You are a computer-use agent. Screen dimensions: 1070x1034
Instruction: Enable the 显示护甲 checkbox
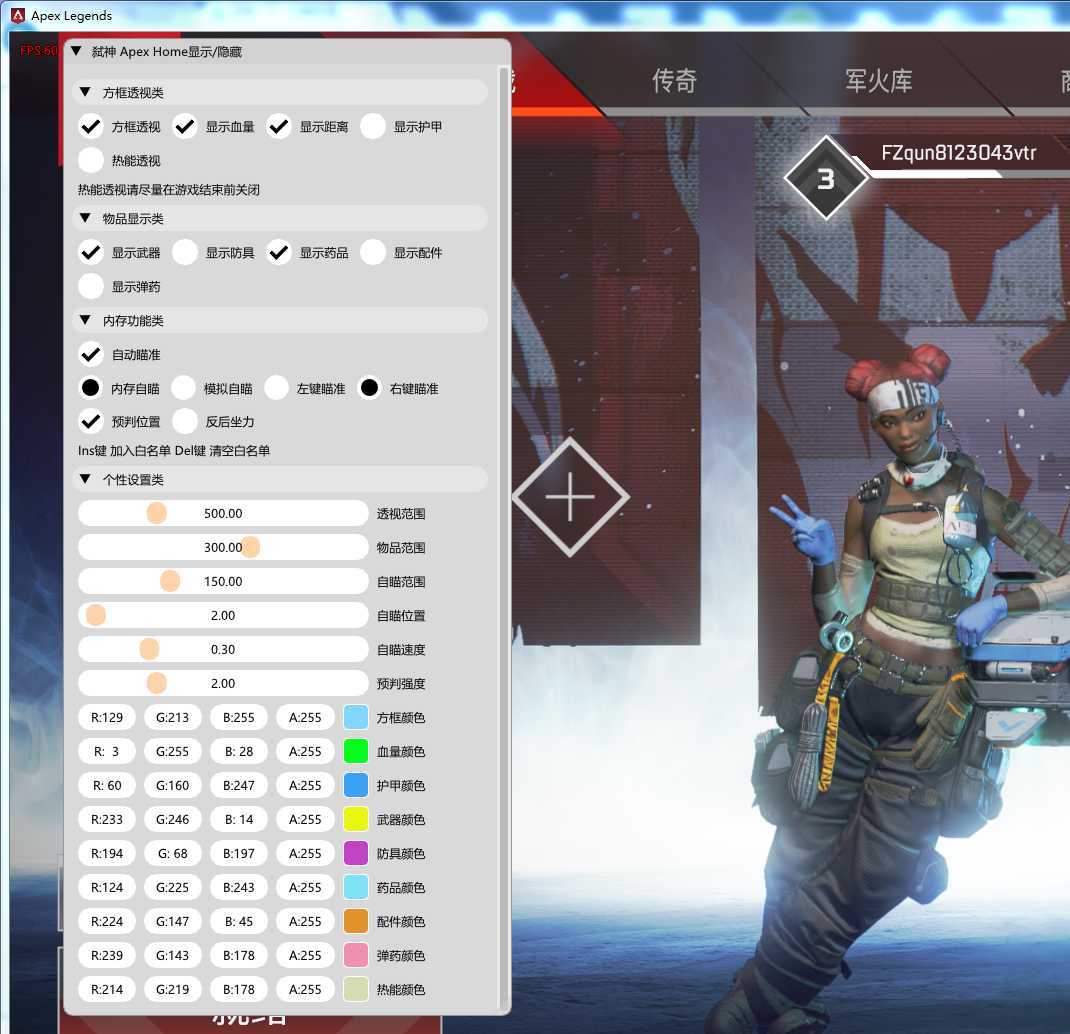tap(373, 126)
